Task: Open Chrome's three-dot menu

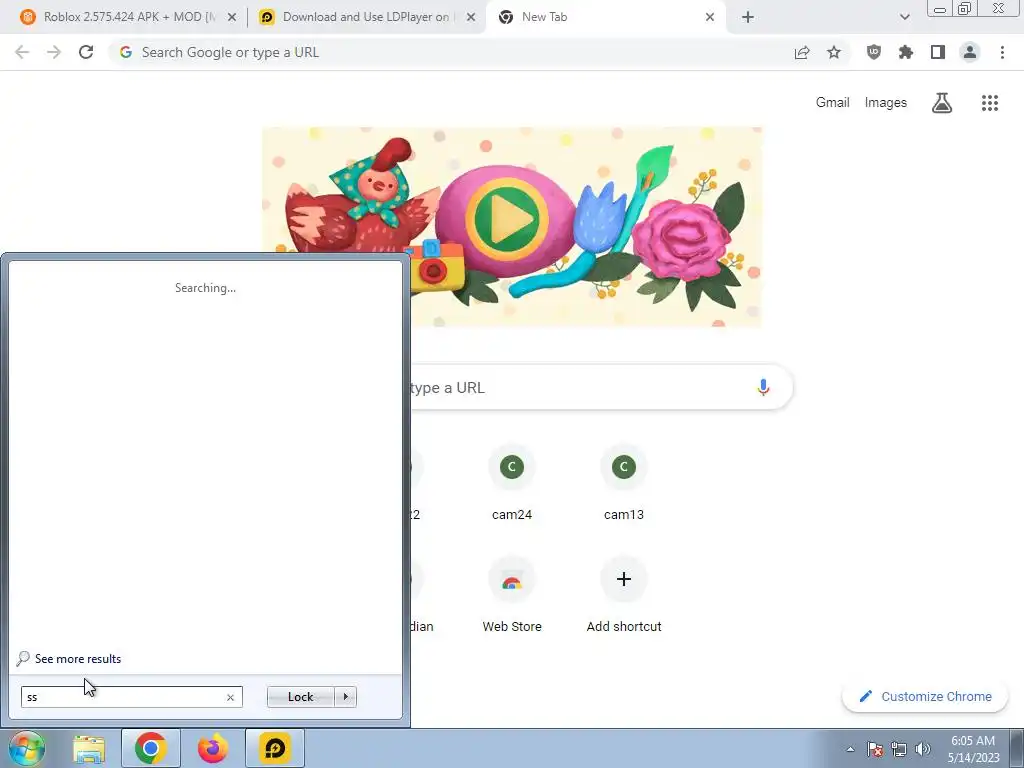Action: coord(1002,52)
